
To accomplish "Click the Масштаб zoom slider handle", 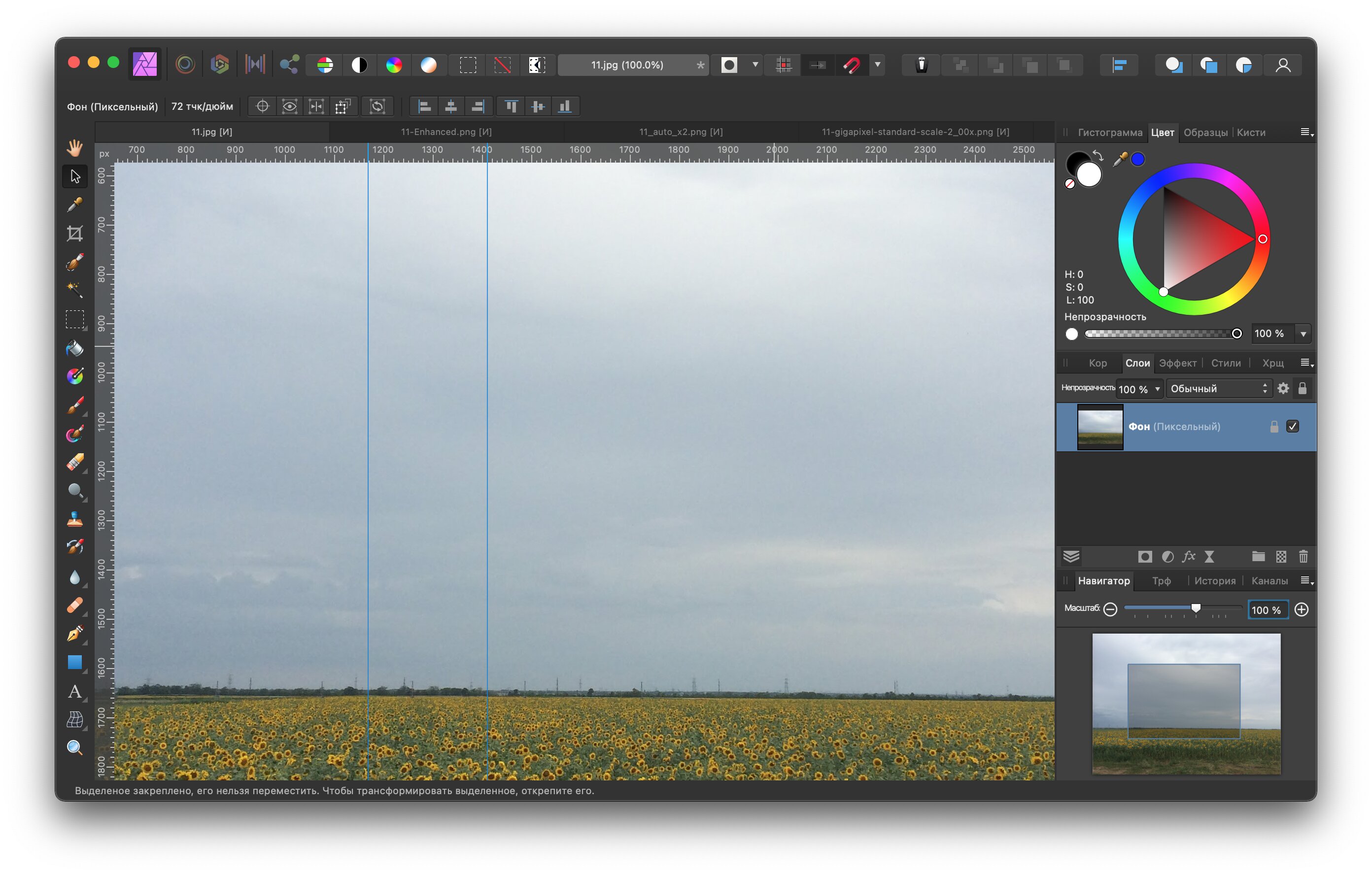I will 1196,608.
